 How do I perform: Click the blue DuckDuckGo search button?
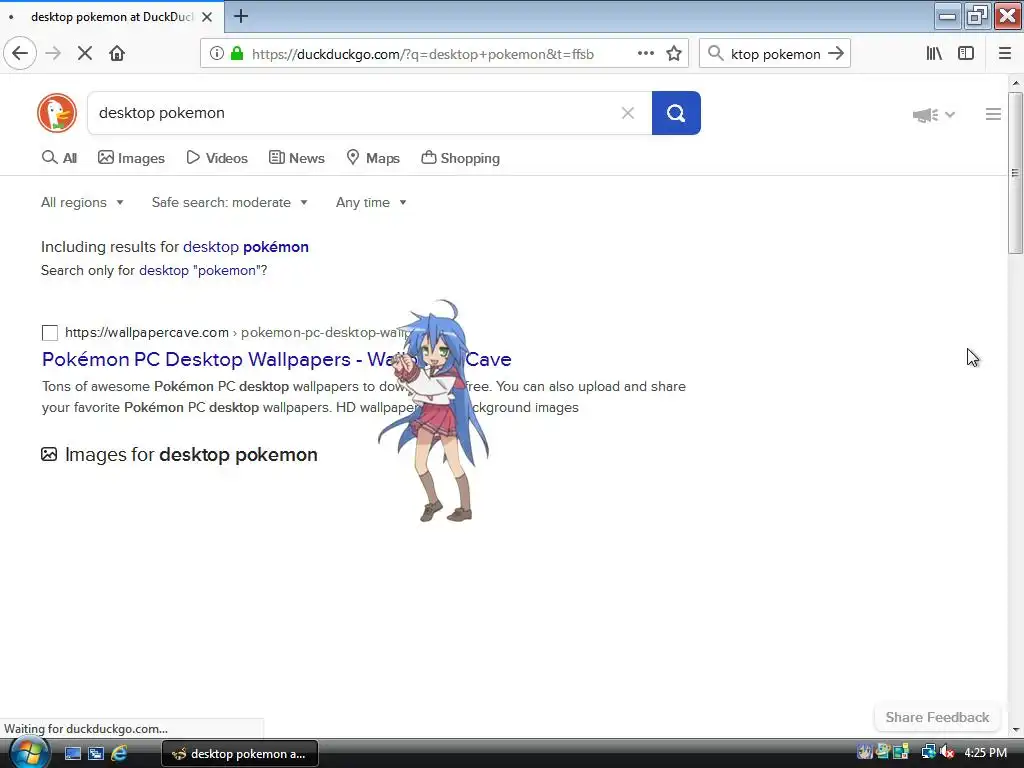[x=676, y=113]
